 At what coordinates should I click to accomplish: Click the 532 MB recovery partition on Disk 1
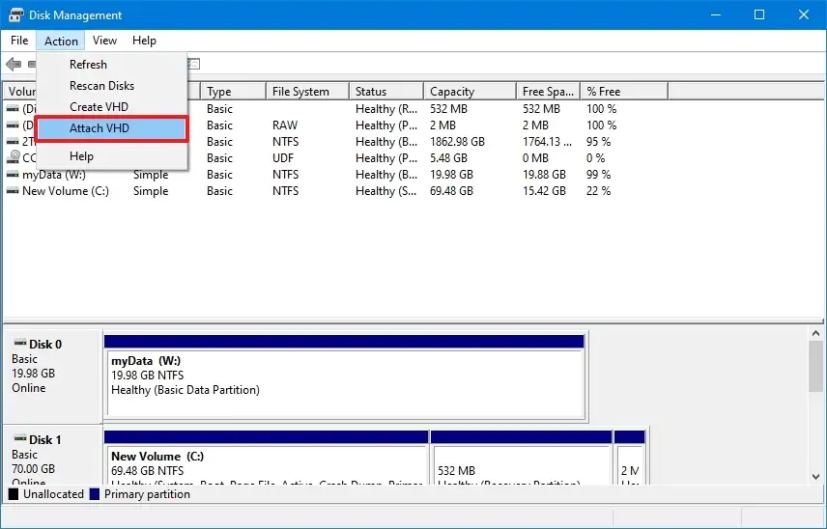tap(520, 468)
